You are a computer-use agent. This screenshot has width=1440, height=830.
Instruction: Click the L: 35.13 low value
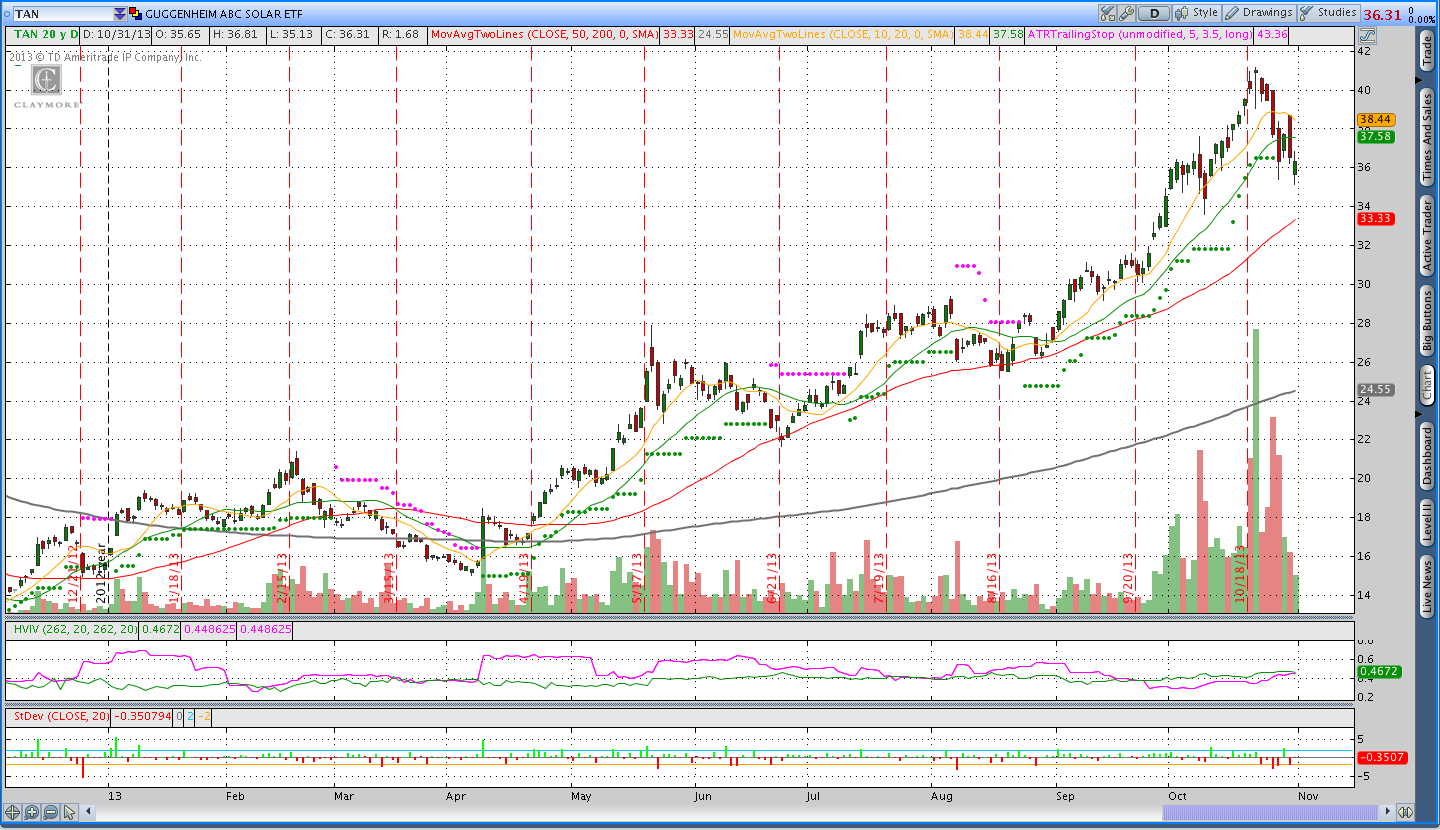(293, 34)
